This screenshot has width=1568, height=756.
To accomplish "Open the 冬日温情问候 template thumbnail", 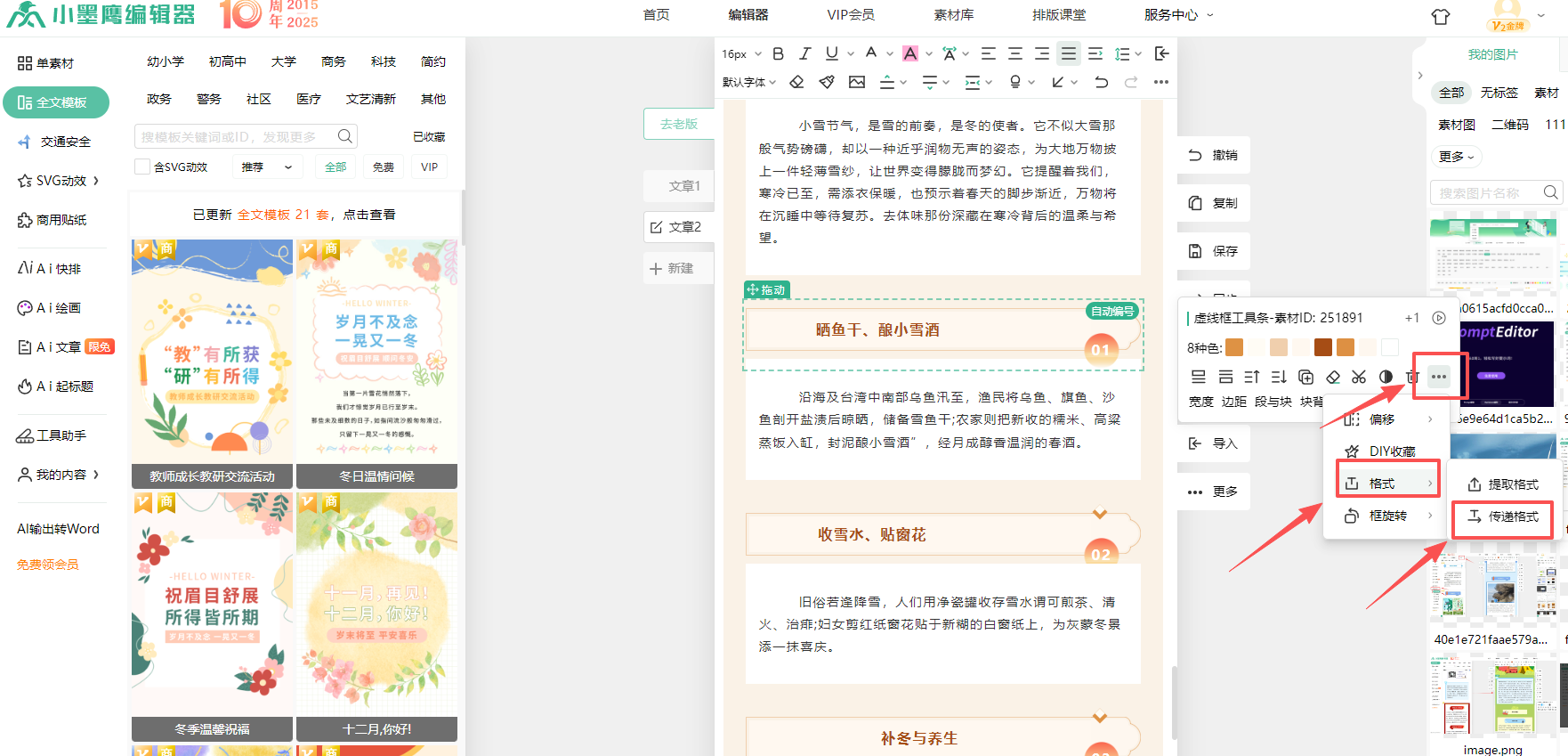I will 376,363.
